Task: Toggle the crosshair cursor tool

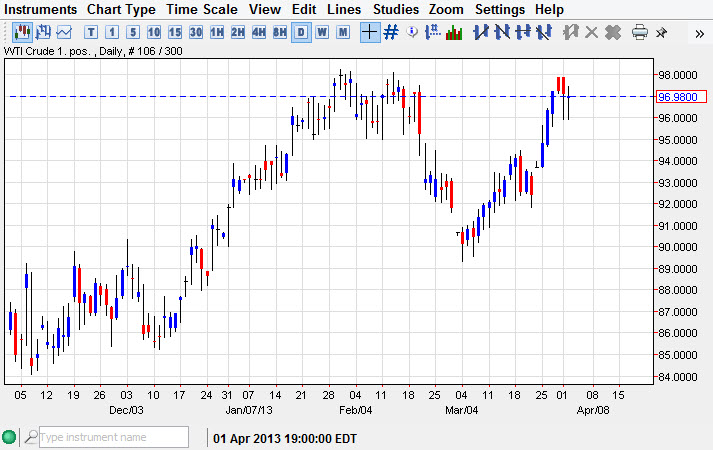Action: (x=369, y=32)
